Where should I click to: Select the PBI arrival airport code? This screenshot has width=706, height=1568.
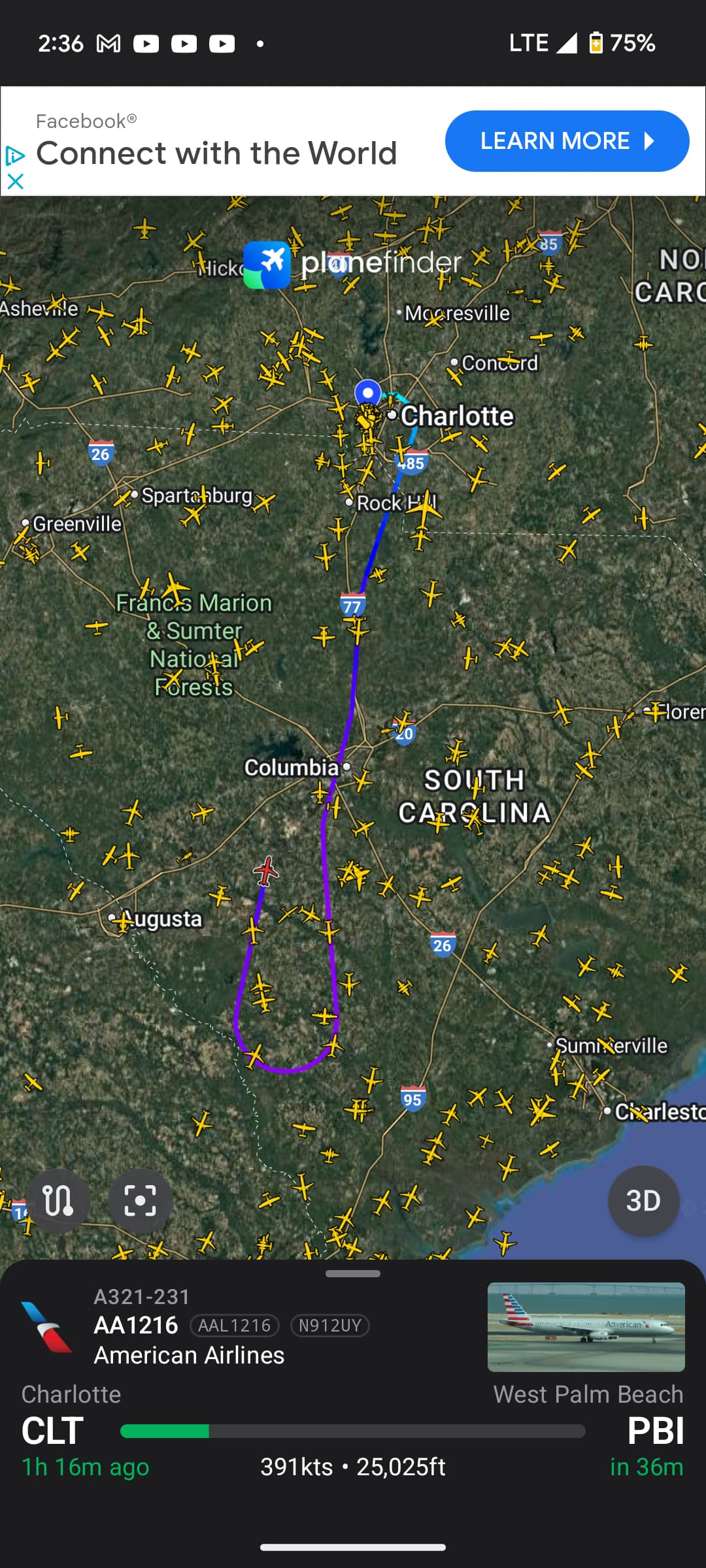[655, 1431]
